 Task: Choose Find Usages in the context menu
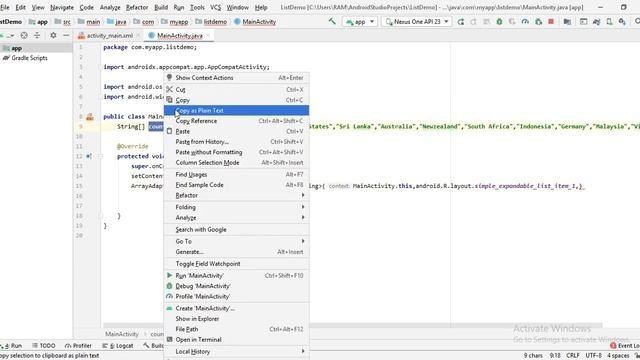236,174
